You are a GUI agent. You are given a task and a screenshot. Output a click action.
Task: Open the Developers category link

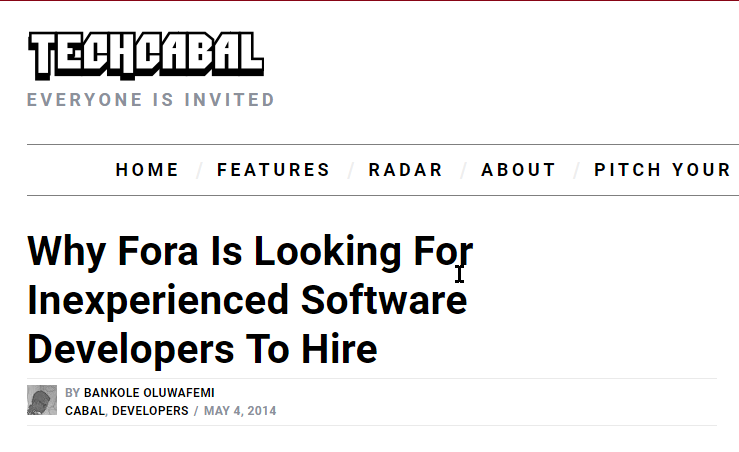(x=150, y=411)
